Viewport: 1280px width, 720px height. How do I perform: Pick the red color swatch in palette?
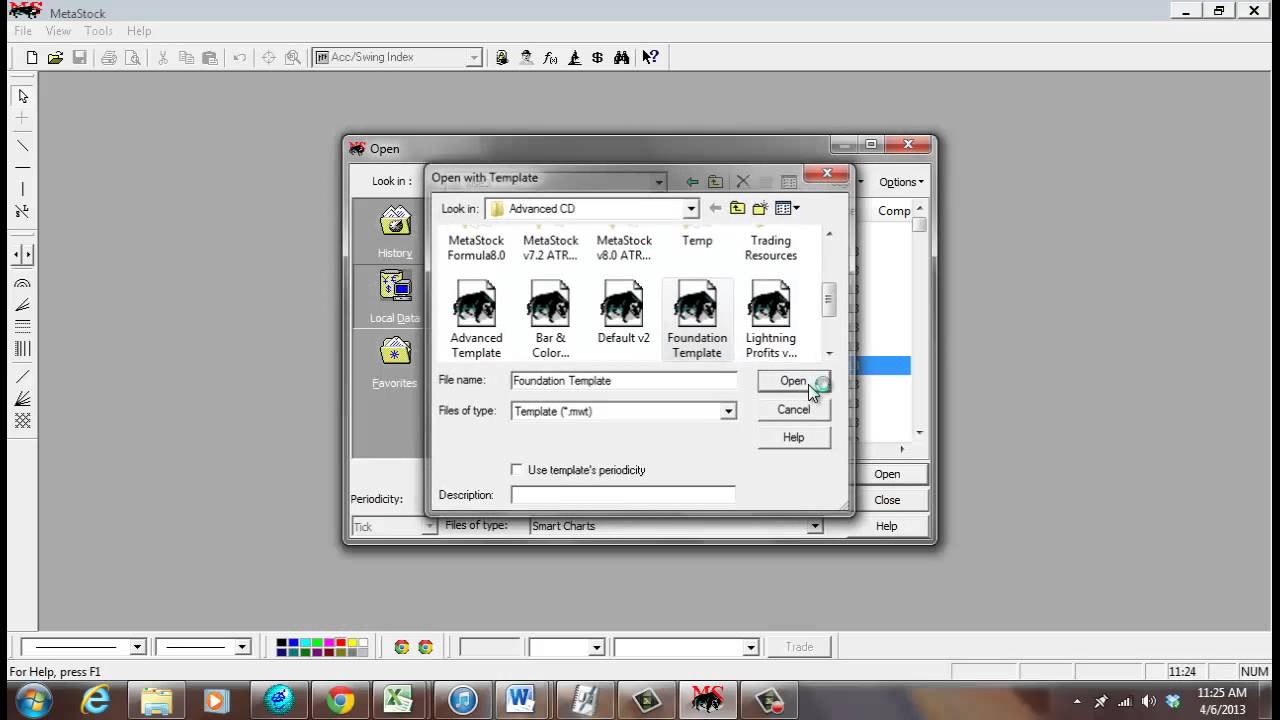coord(341,643)
